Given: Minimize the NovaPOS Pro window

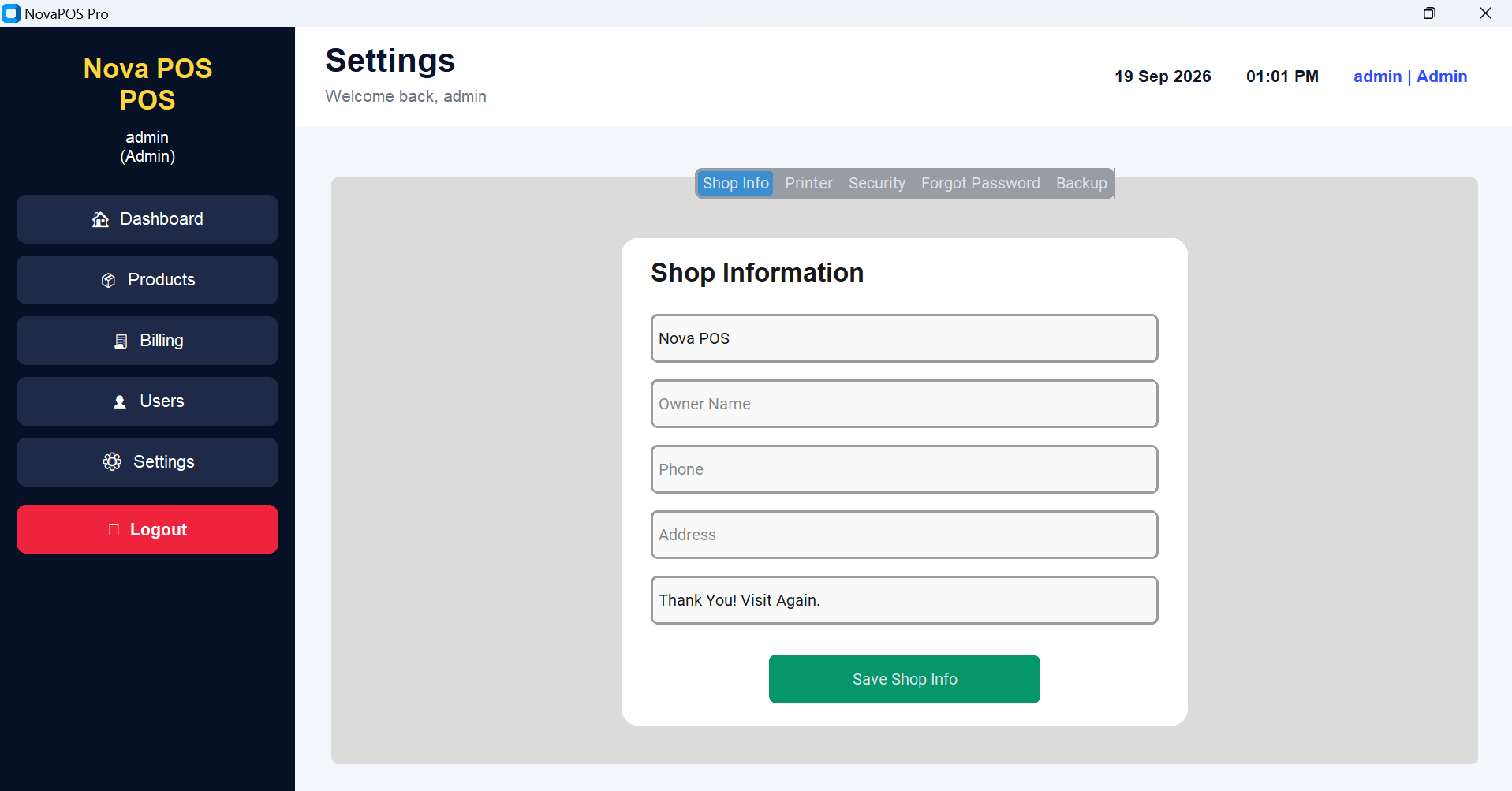Looking at the screenshot, I should (1375, 13).
